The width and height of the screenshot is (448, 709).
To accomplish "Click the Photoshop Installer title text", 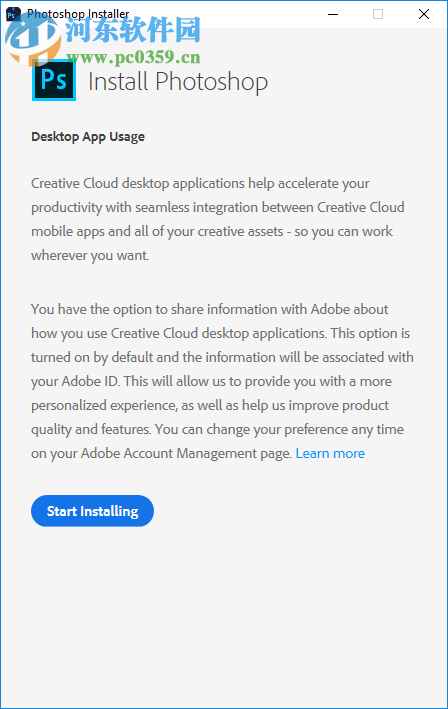I will point(78,14).
